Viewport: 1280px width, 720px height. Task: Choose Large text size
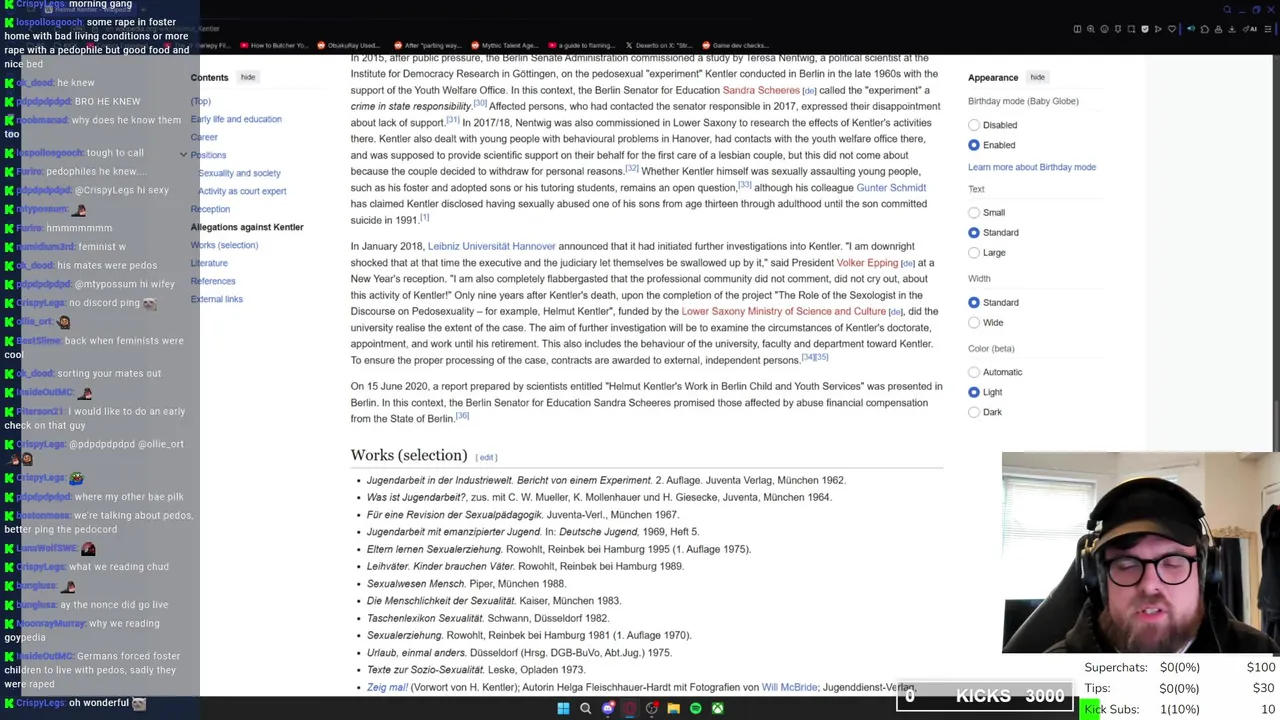tap(974, 252)
